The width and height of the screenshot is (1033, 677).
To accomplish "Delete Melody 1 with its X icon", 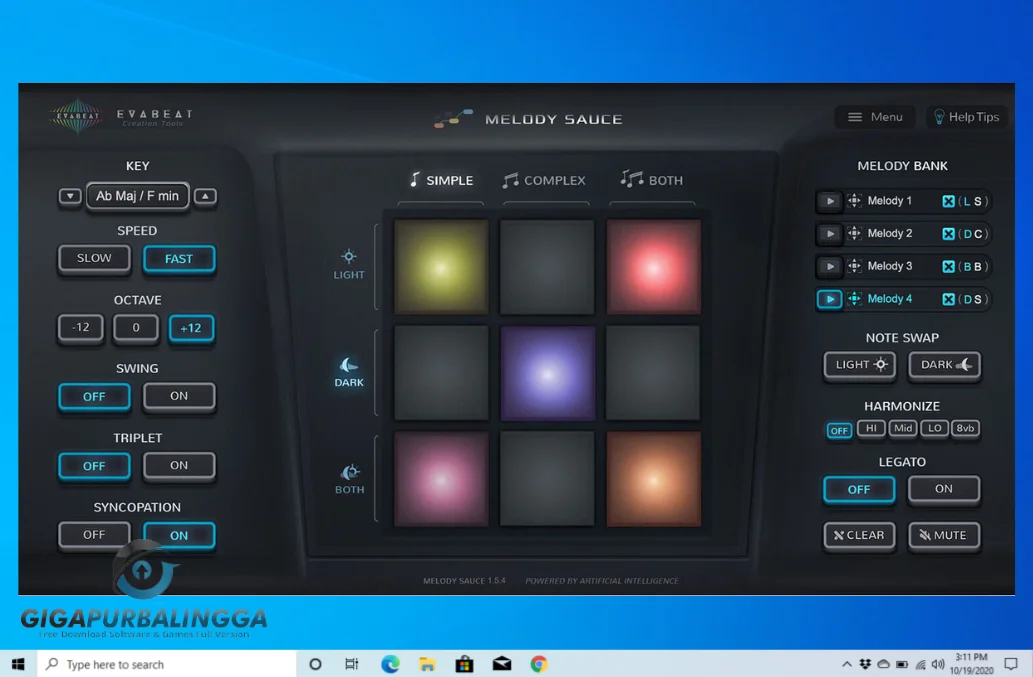I will (x=948, y=202).
